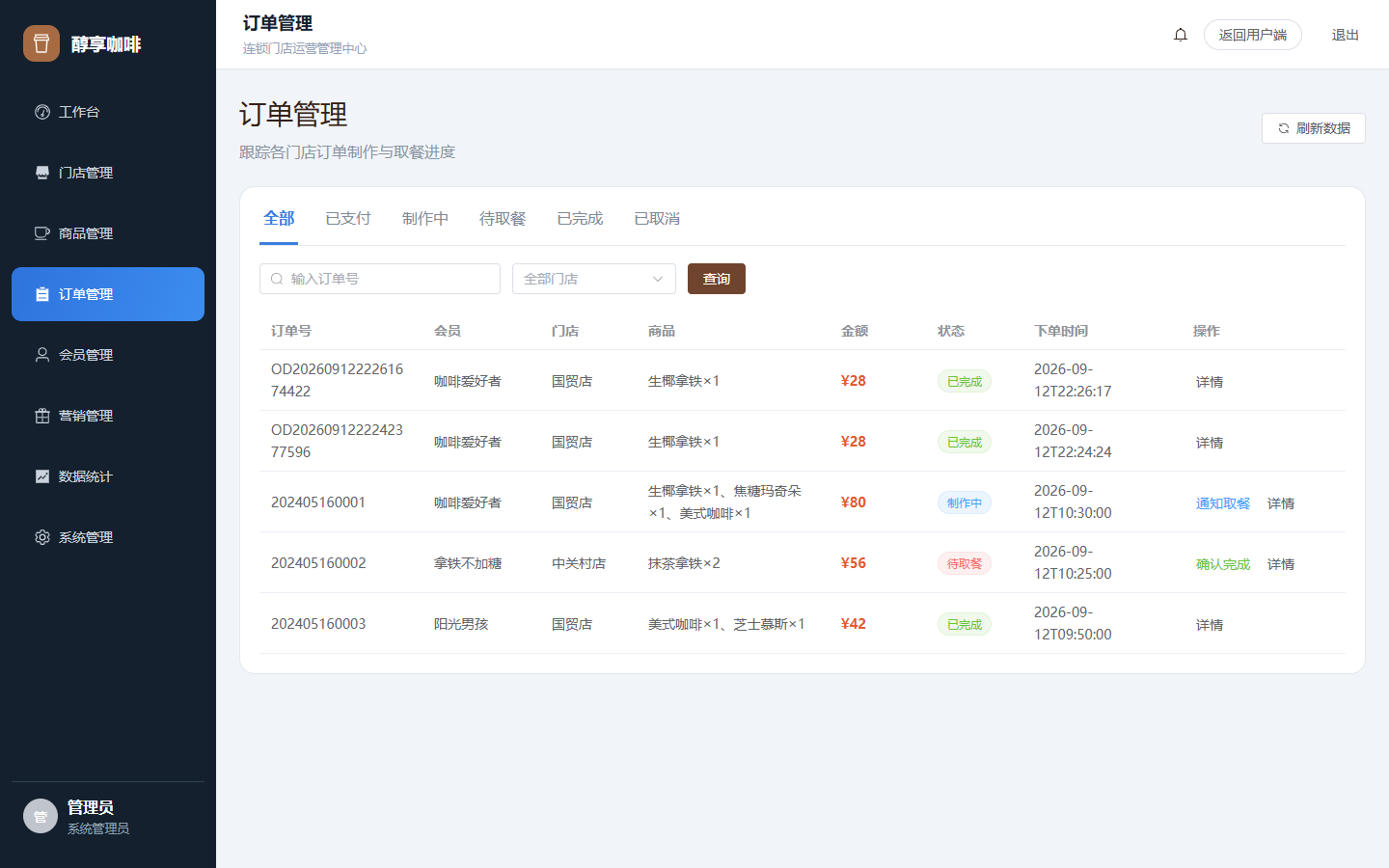Click the notification bell icon
This screenshot has height=868, width=1389.
click(1181, 35)
